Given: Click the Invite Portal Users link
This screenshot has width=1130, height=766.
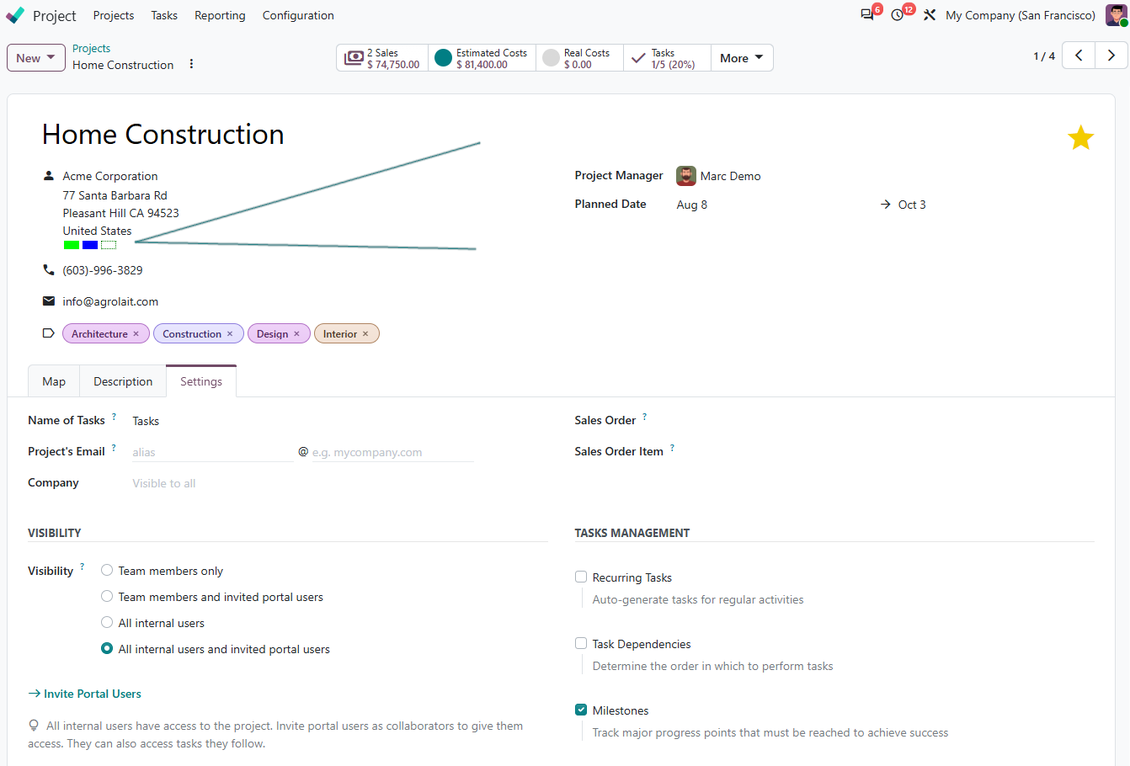Looking at the screenshot, I should [84, 693].
